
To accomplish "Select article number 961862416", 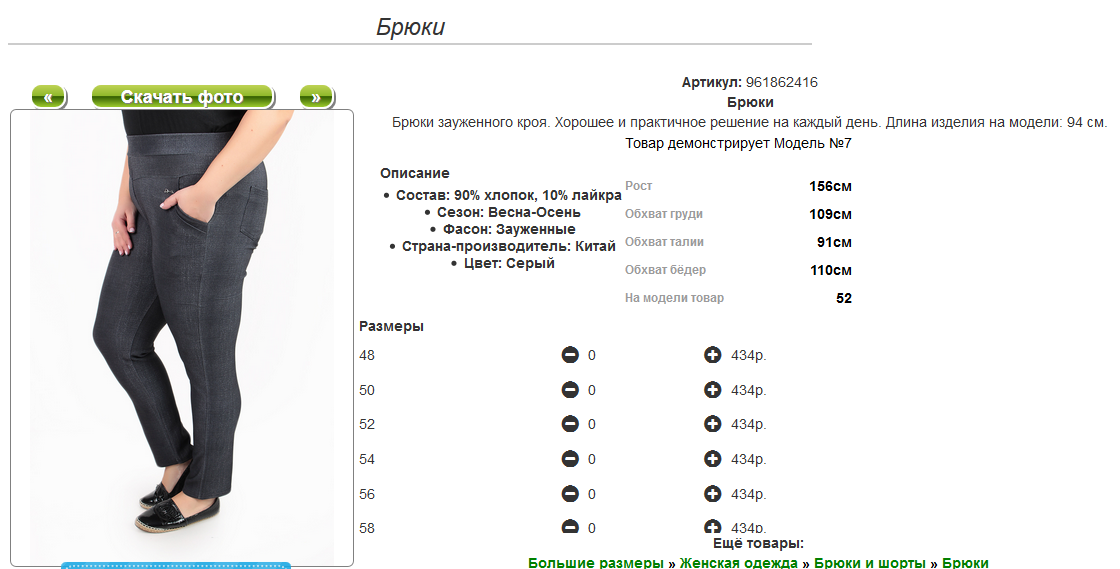I will 781,82.
